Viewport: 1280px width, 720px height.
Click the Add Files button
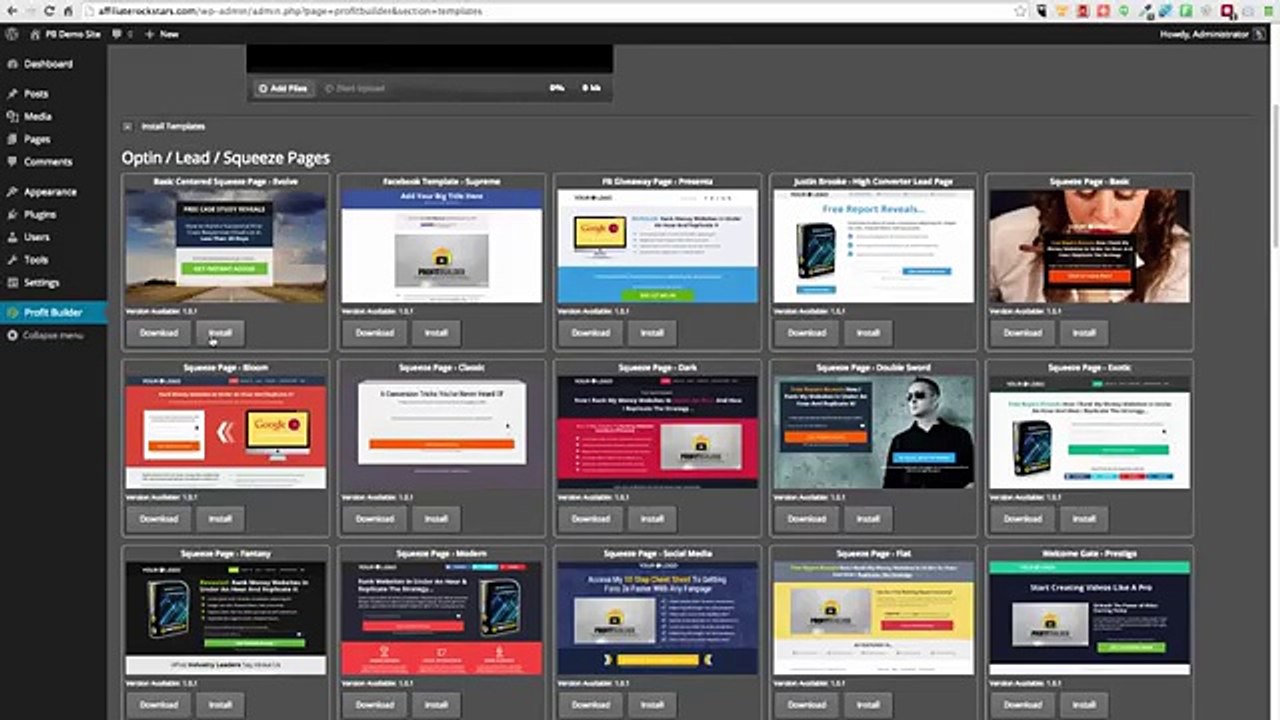click(283, 88)
